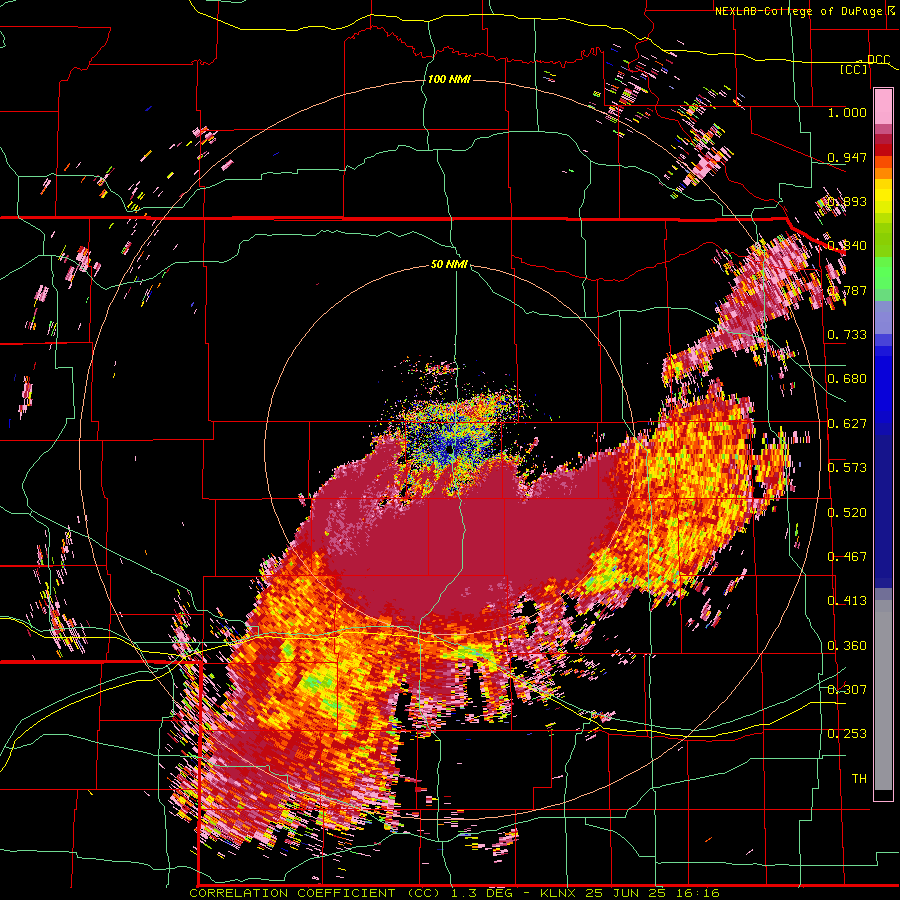Click the 0.893 color scale value

847,201
